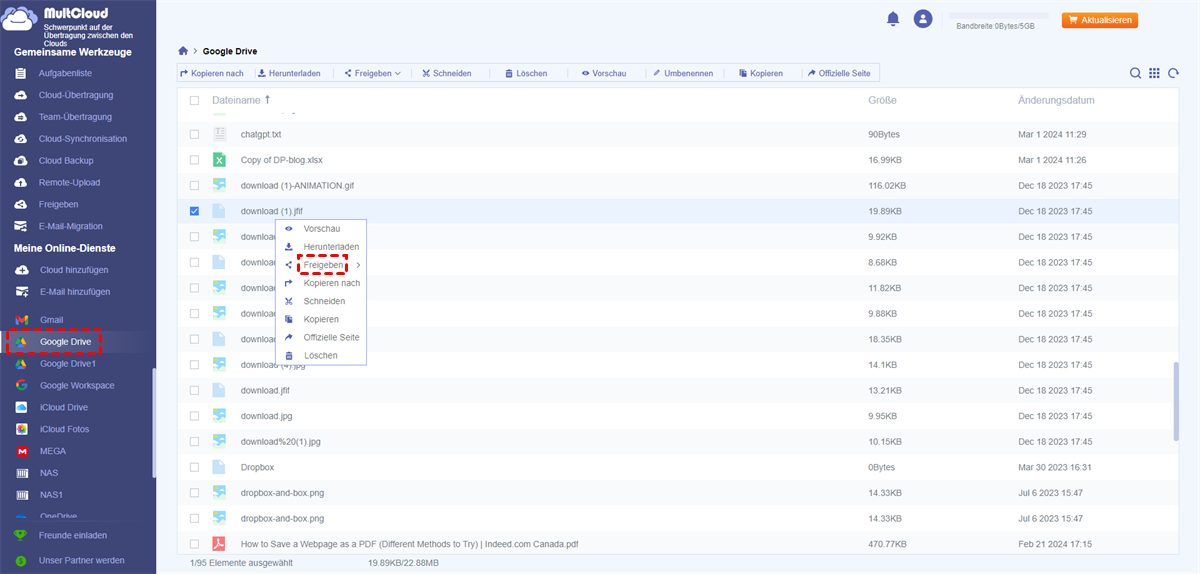The image size is (1200, 574).
Task: Choose Kopieren in the context menu
Action: 321,319
